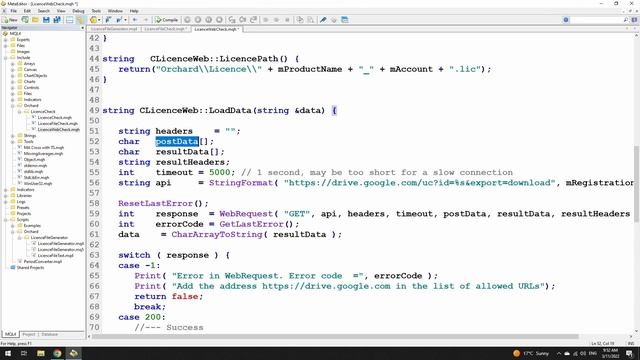Image resolution: width=640 pixels, height=360 pixels.
Task: Click the Step Into debug icon
Action: point(232,20)
